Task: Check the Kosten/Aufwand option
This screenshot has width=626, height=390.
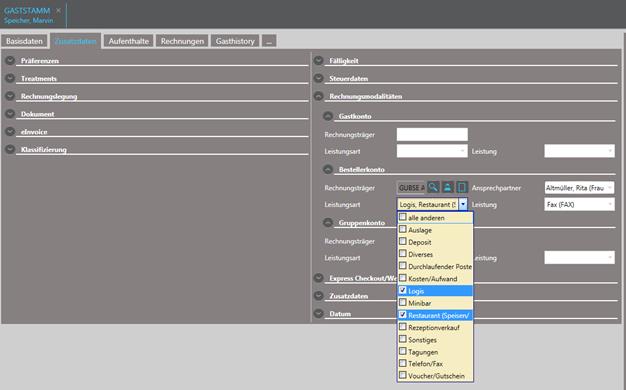Action: pos(403,278)
